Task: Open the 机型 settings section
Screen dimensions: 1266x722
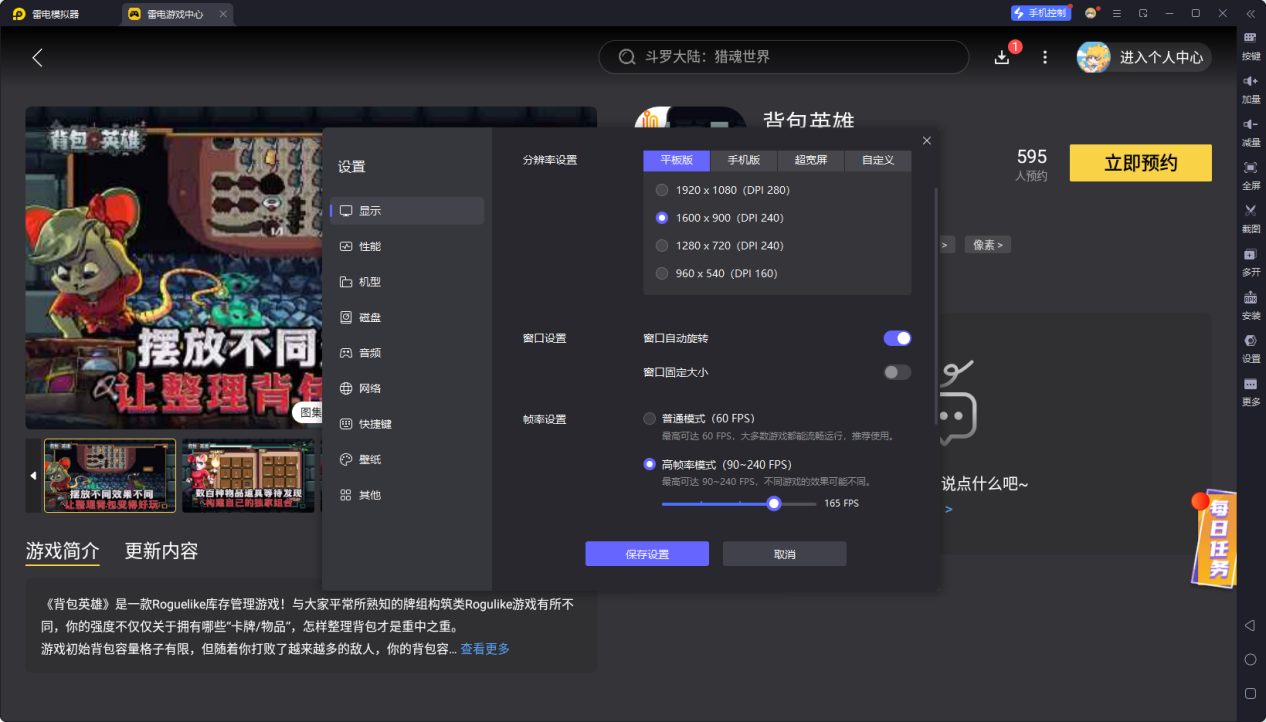Action: click(407, 282)
